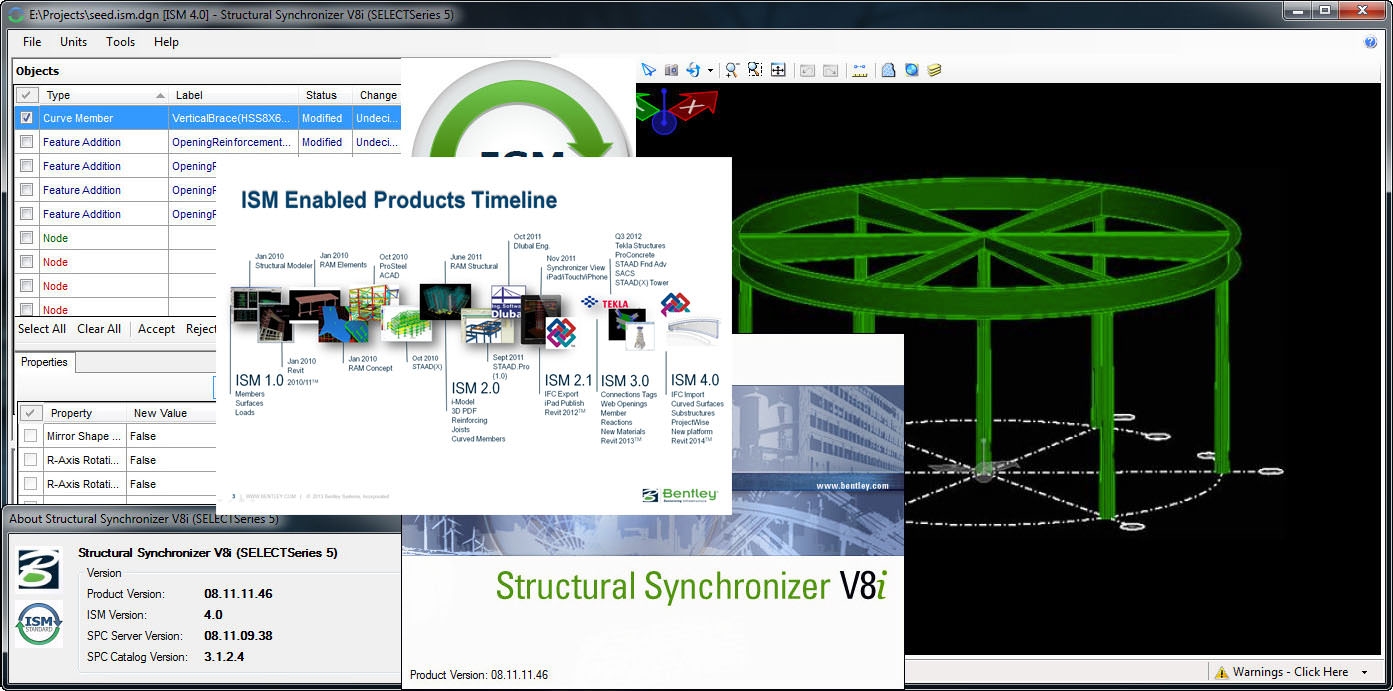
Task: Click the blue textured surface display icon
Action: (887, 70)
